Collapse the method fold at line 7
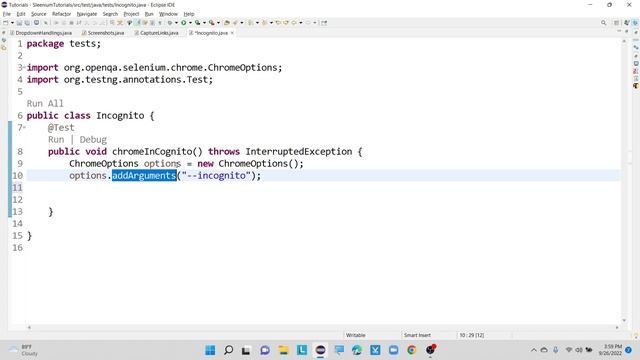Viewport: 640px width, 360px height. point(24,127)
